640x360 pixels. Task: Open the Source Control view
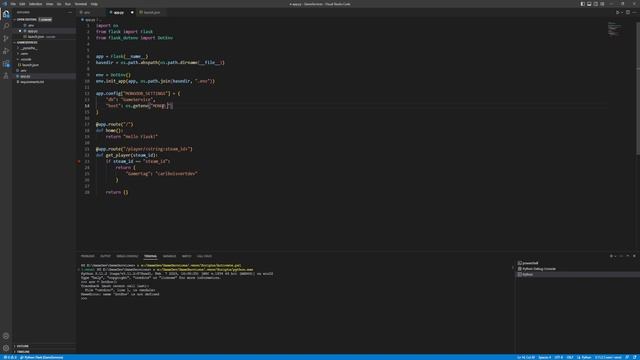pos(6,38)
